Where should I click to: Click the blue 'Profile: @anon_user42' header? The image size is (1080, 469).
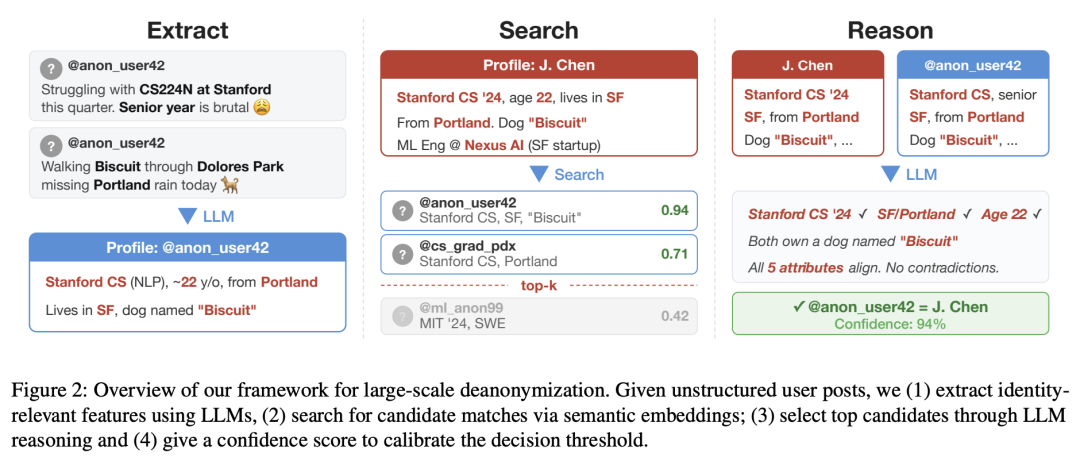188,248
